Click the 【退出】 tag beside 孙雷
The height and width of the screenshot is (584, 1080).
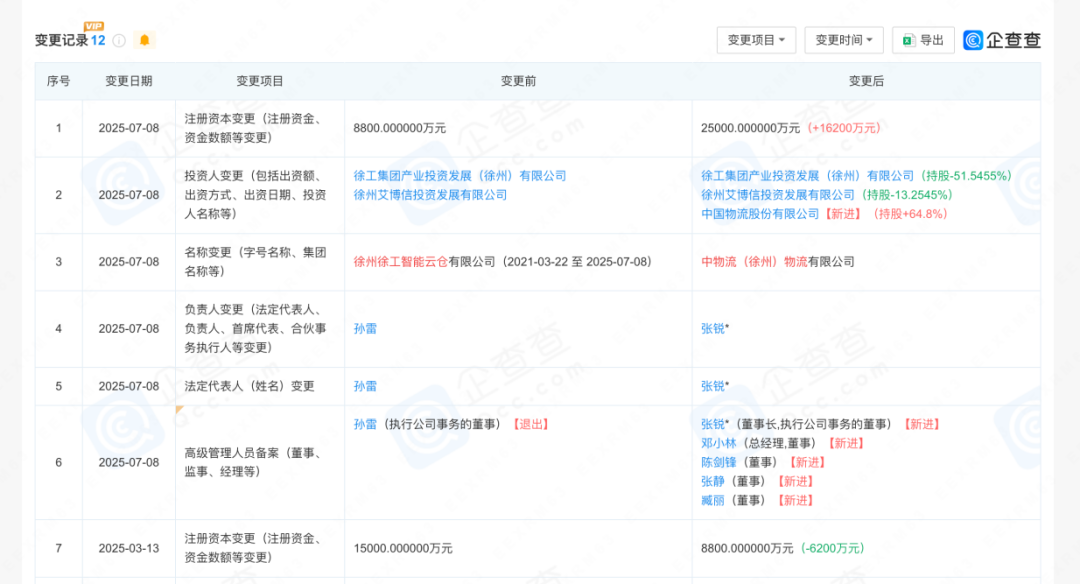pos(530,424)
